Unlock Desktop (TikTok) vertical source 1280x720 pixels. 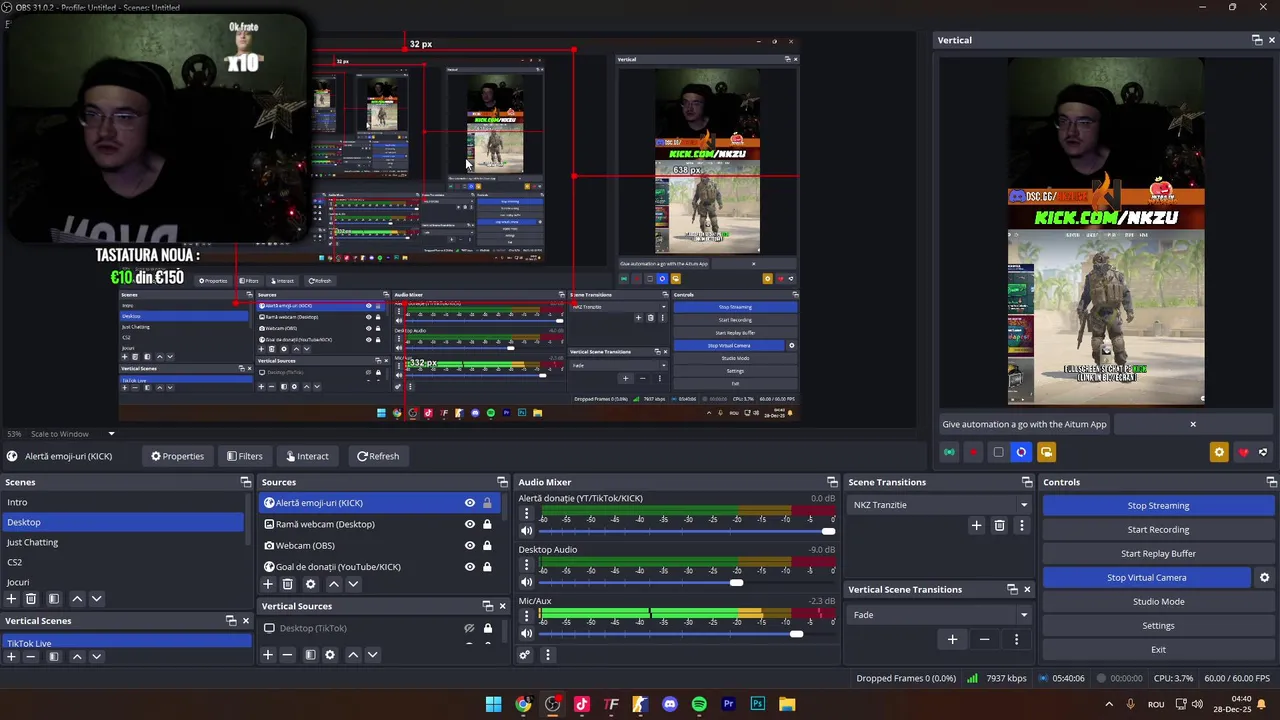tap(487, 628)
